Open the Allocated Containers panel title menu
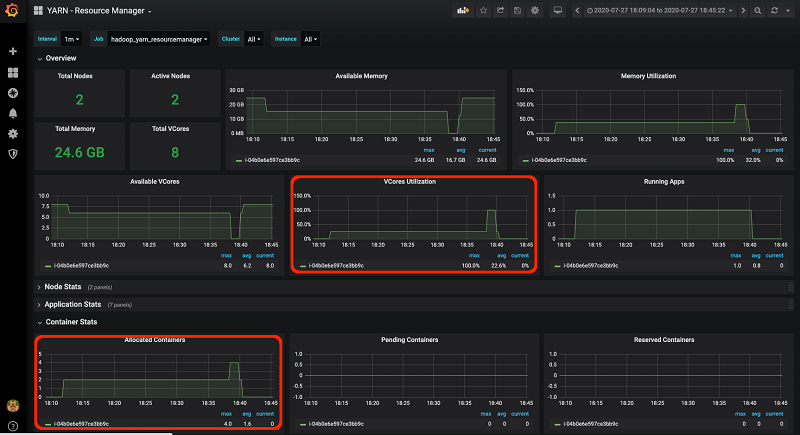 (155, 340)
